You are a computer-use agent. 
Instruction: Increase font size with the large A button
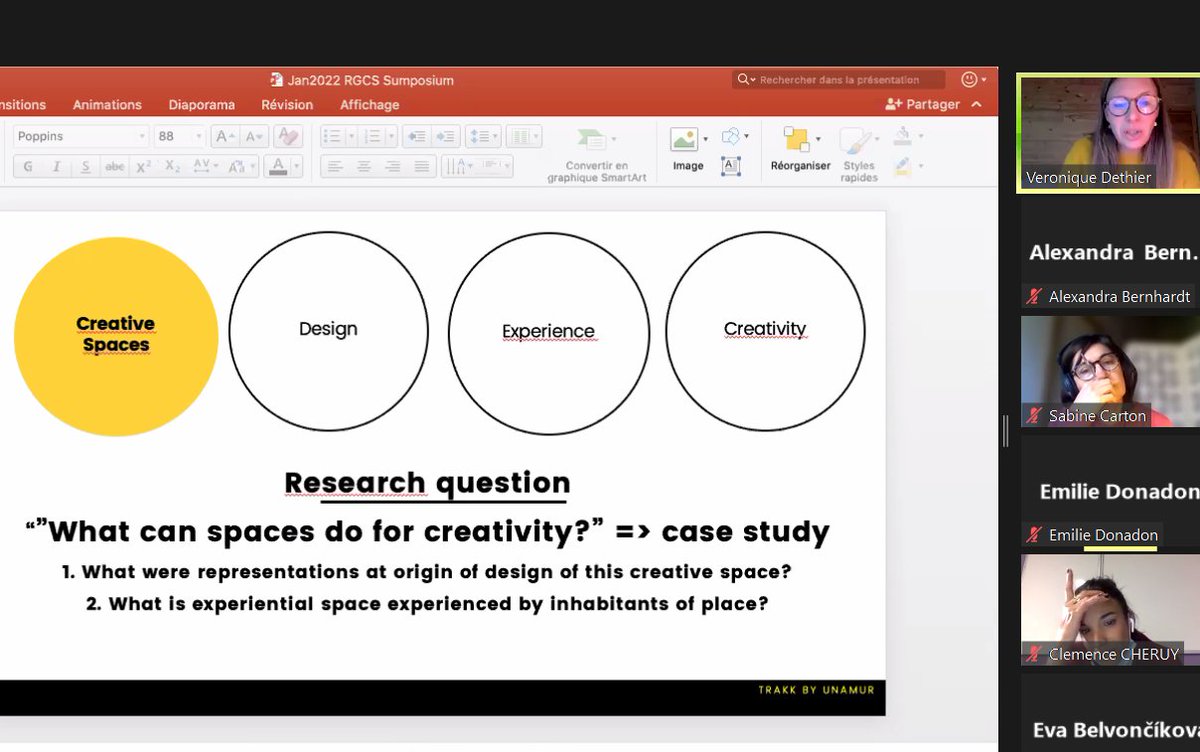[225, 137]
